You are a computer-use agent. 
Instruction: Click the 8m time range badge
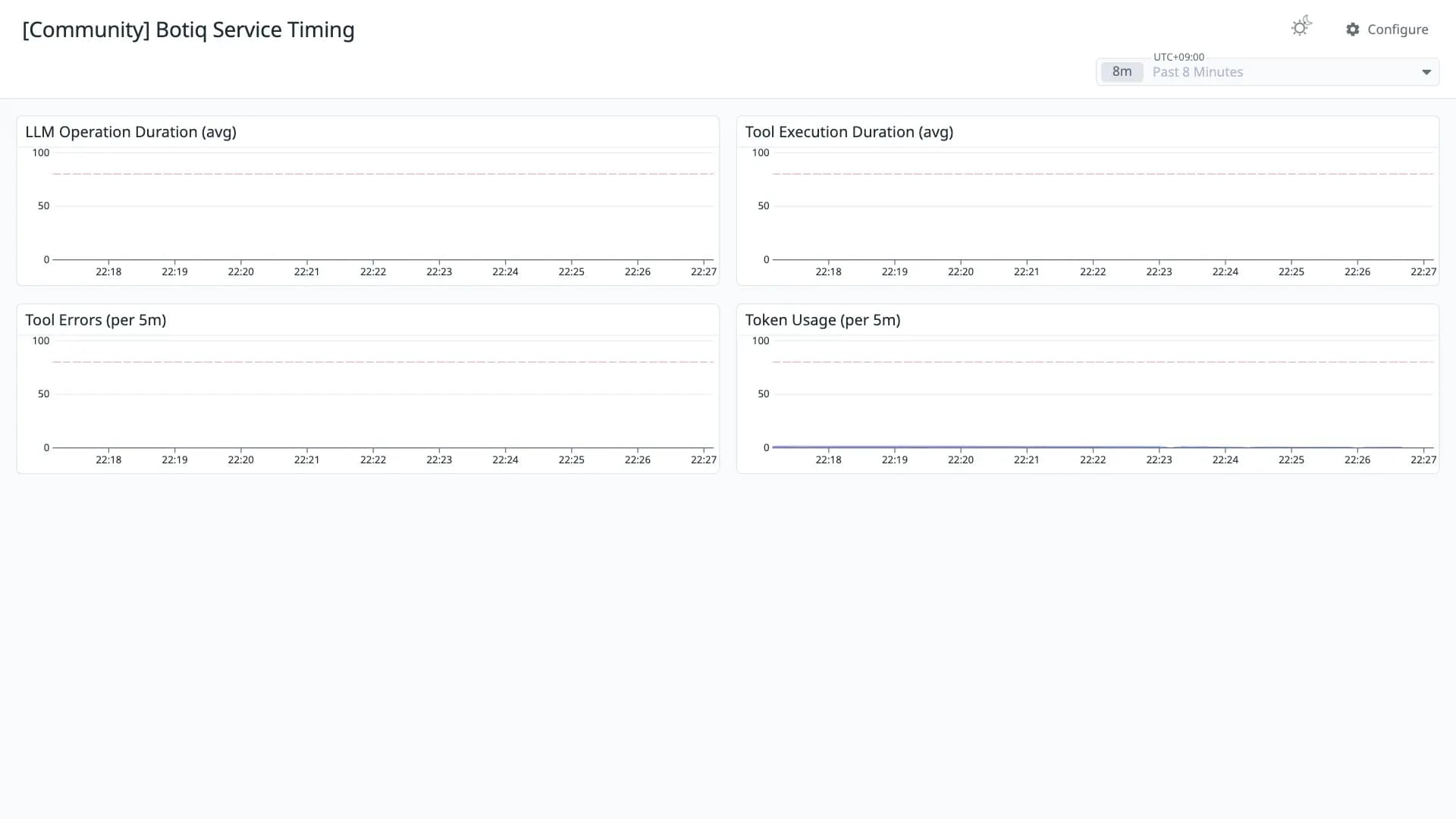pos(1122,72)
